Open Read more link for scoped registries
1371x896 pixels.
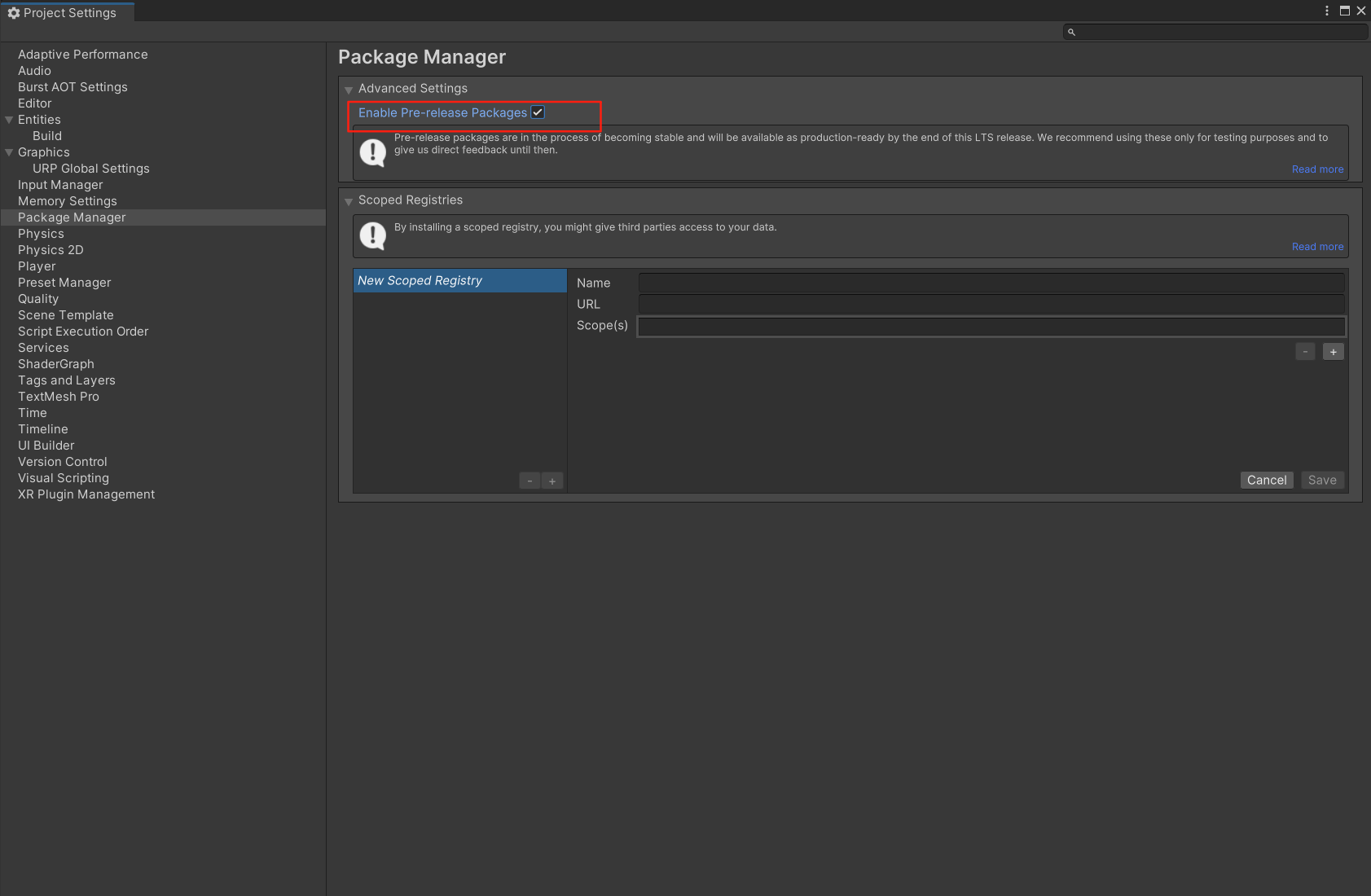1317,247
